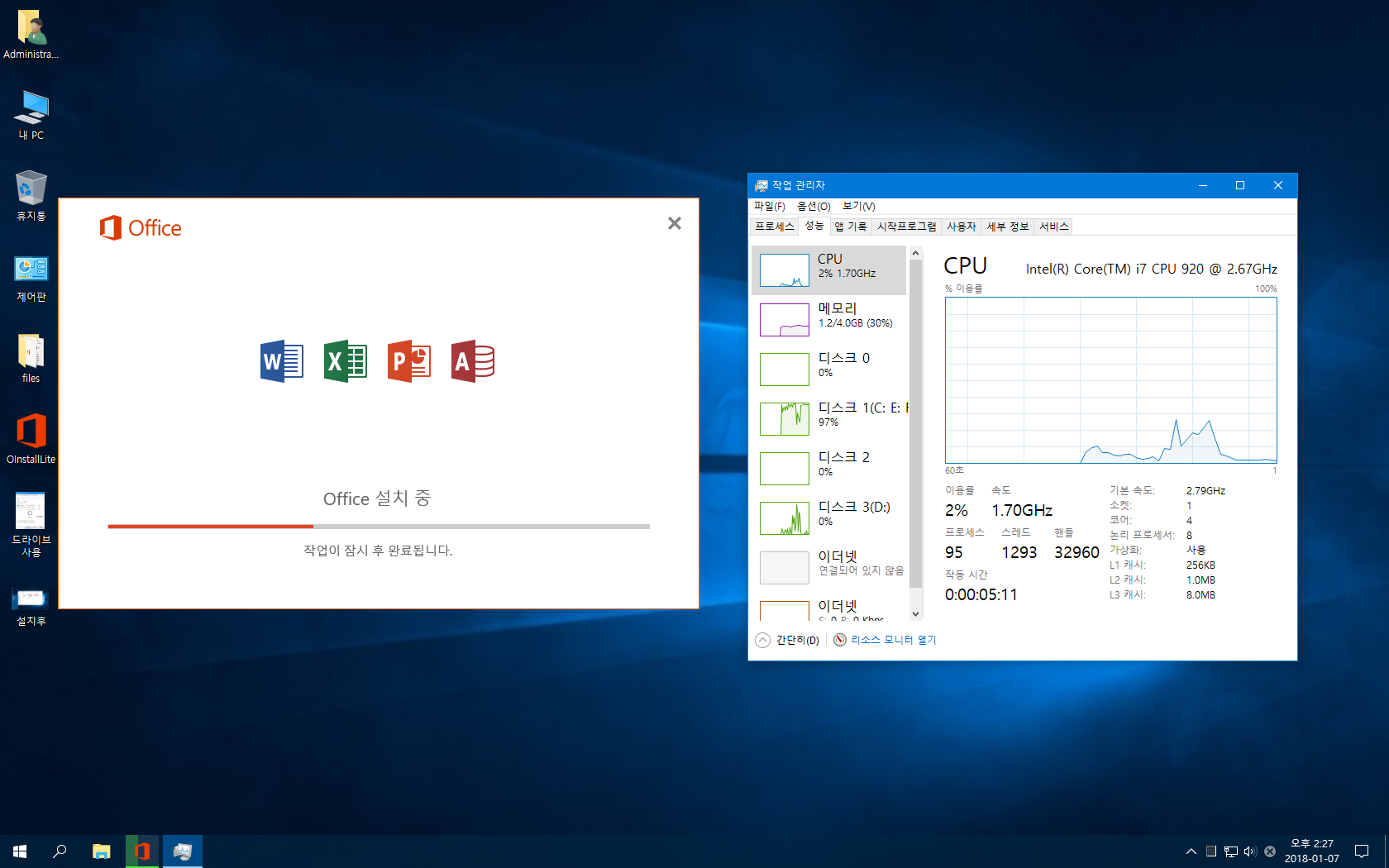Launch the OInstallLite desktop icon
The height and width of the screenshot is (868, 1389).
(x=31, y=439)
